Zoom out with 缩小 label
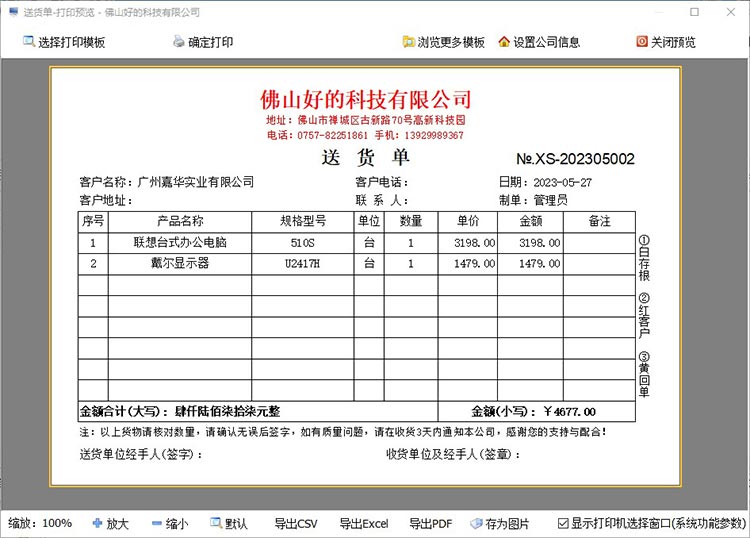Image resolution: width=750 pixels, height=538 pixels. pos(177,524)
